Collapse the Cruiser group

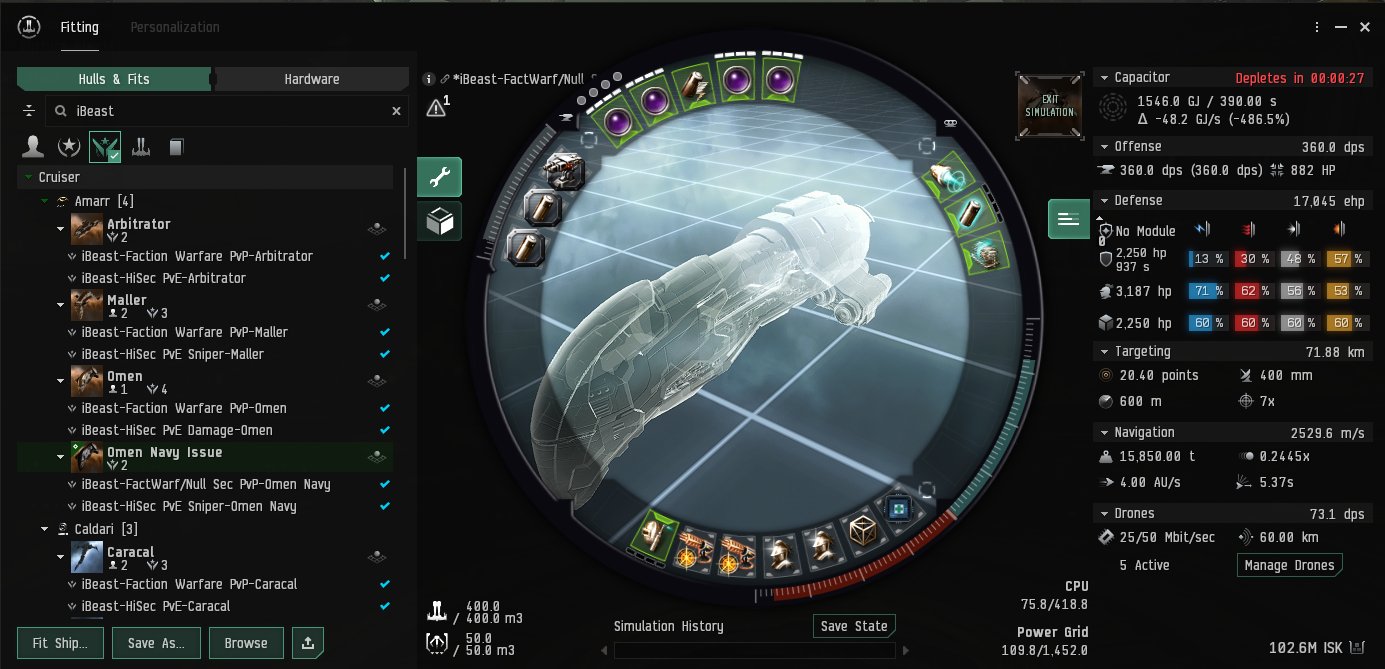coord(28,177)
